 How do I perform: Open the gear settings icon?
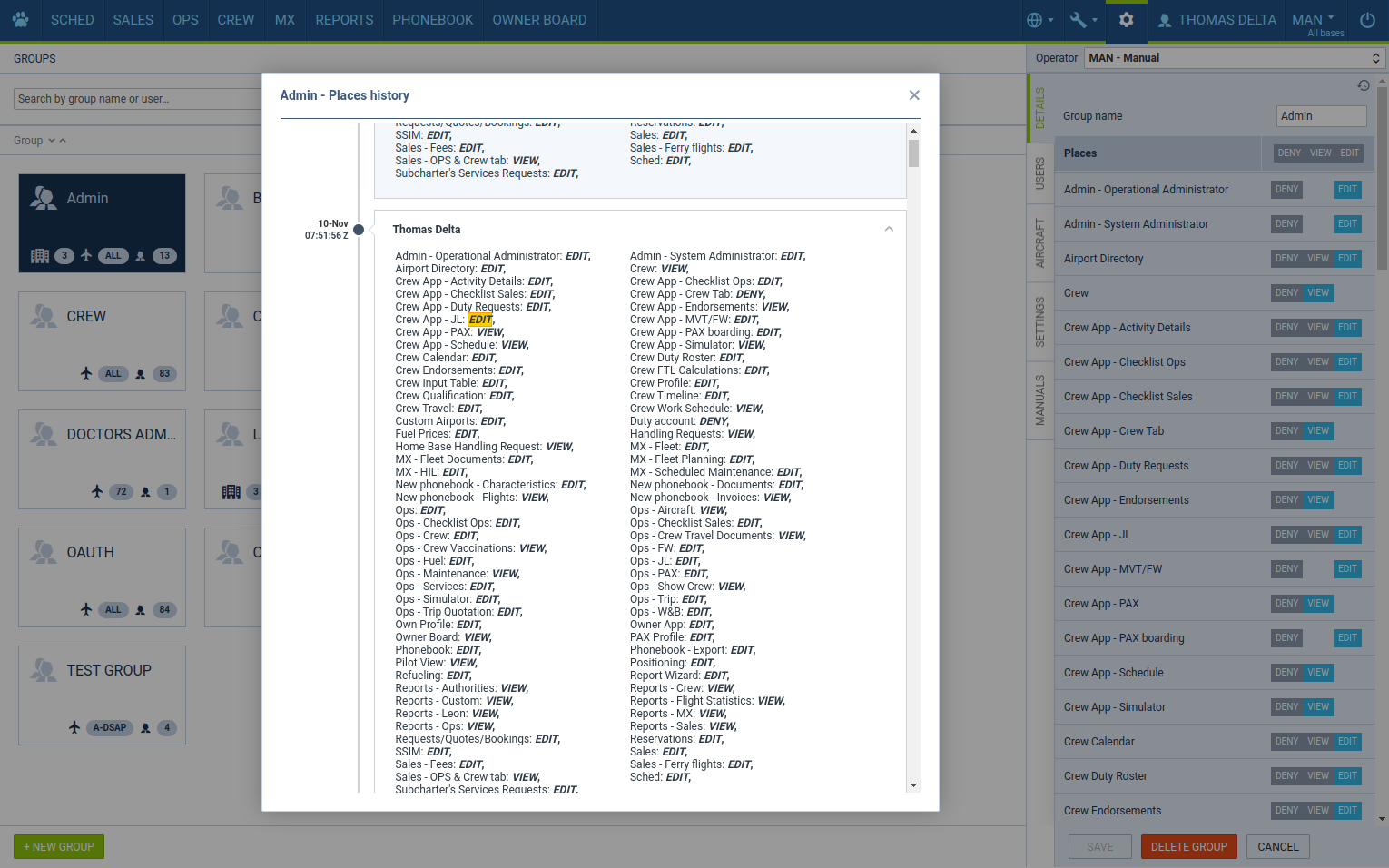tap(1126, 20)
